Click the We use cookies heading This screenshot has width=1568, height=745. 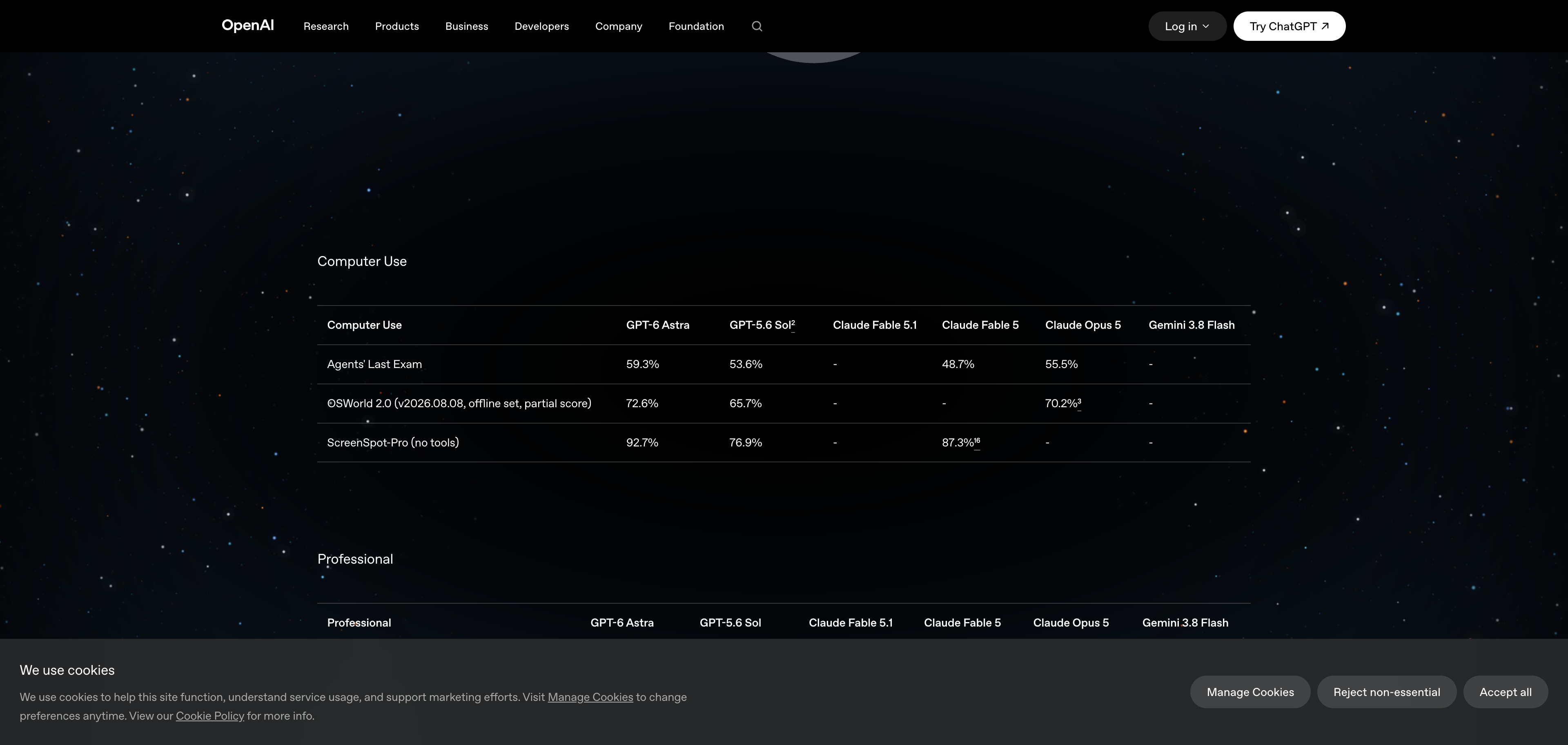pos(67,670)
